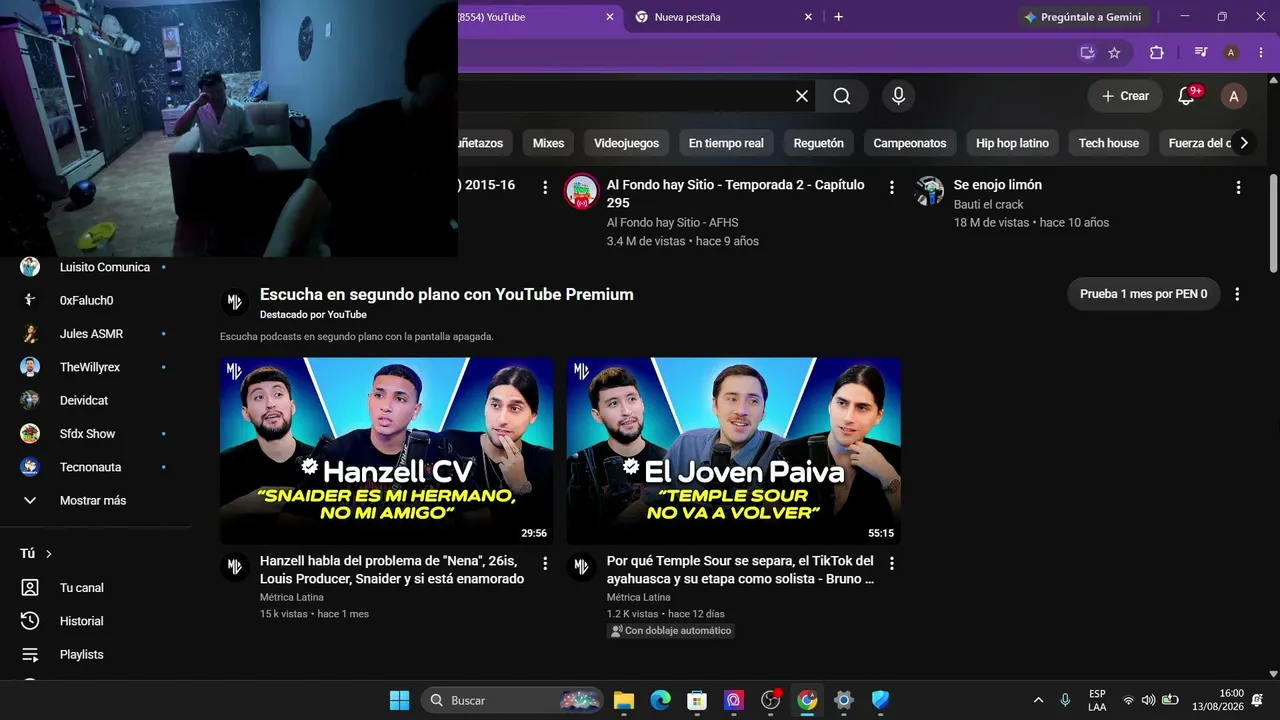Image resolution: width=1280 pixels, height=720 pixels.
Task: Open more options for Premium promo section
Action: [1237, 294]
